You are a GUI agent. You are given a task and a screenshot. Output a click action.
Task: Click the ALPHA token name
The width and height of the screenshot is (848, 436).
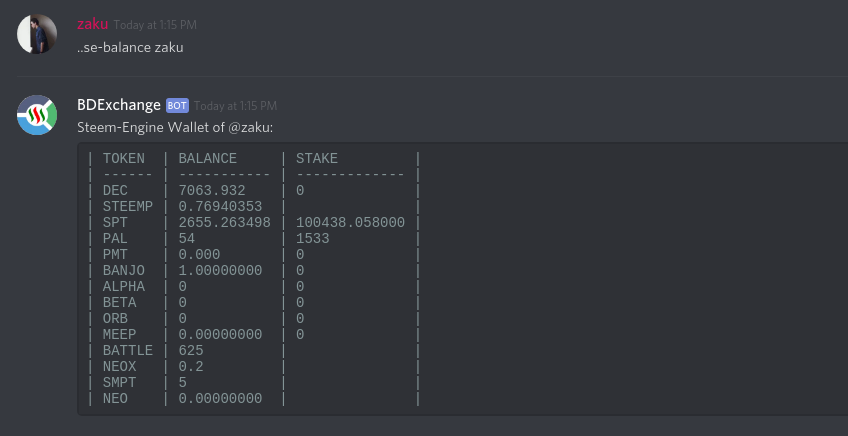(x=124, y=287)
